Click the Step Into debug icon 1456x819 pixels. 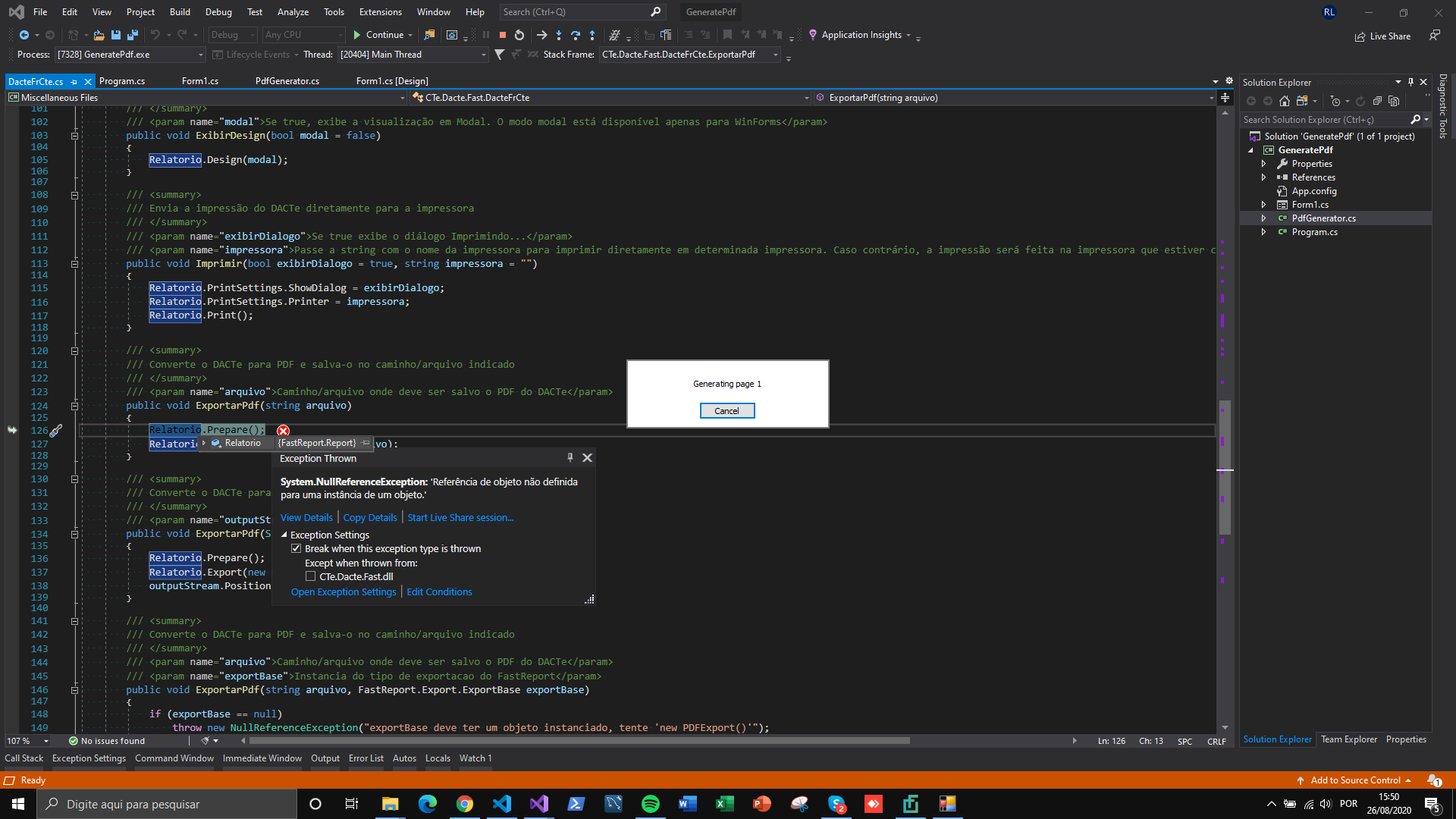[x=559, y=35]
